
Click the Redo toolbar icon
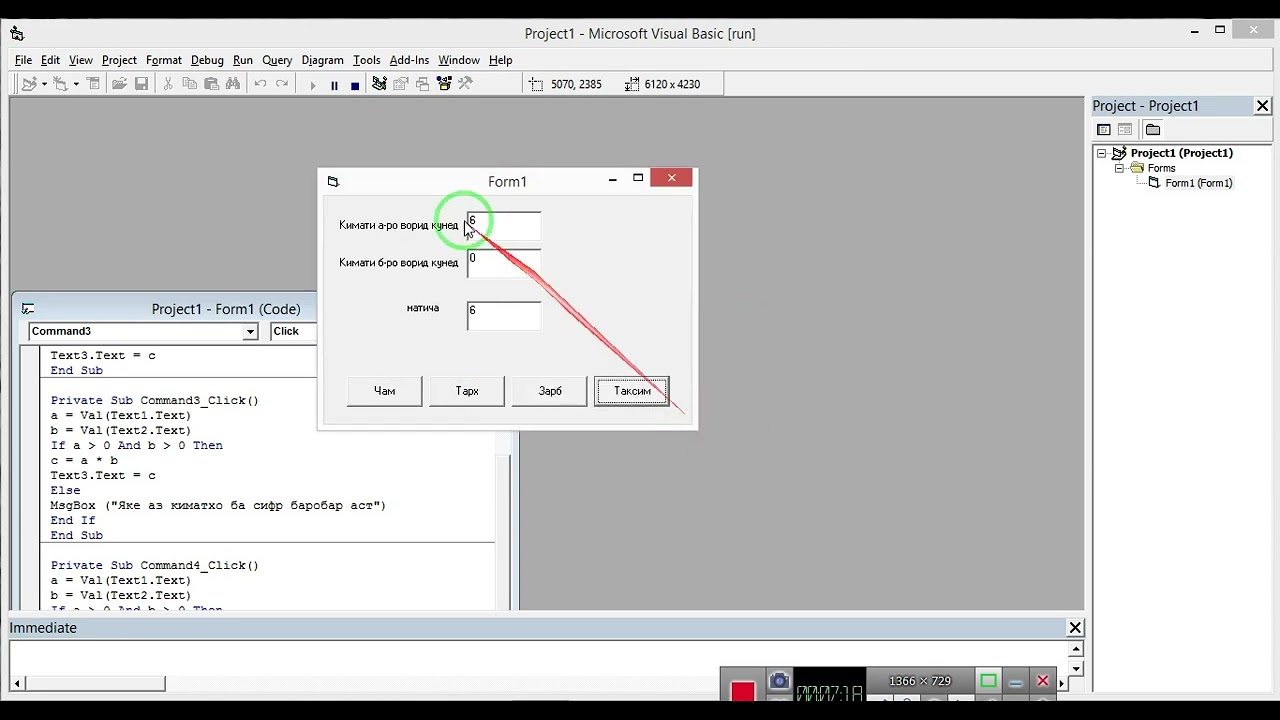tap(282, 84)
